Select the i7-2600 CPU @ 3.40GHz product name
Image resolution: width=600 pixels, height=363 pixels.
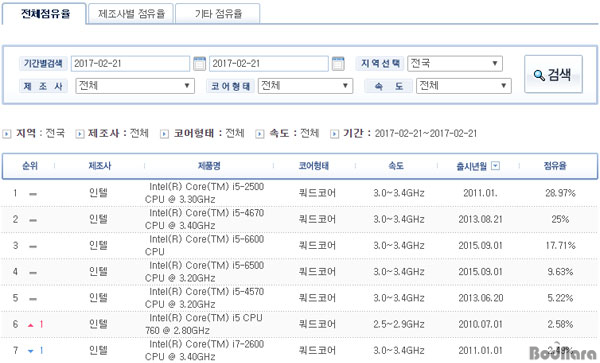click(205, 350)
